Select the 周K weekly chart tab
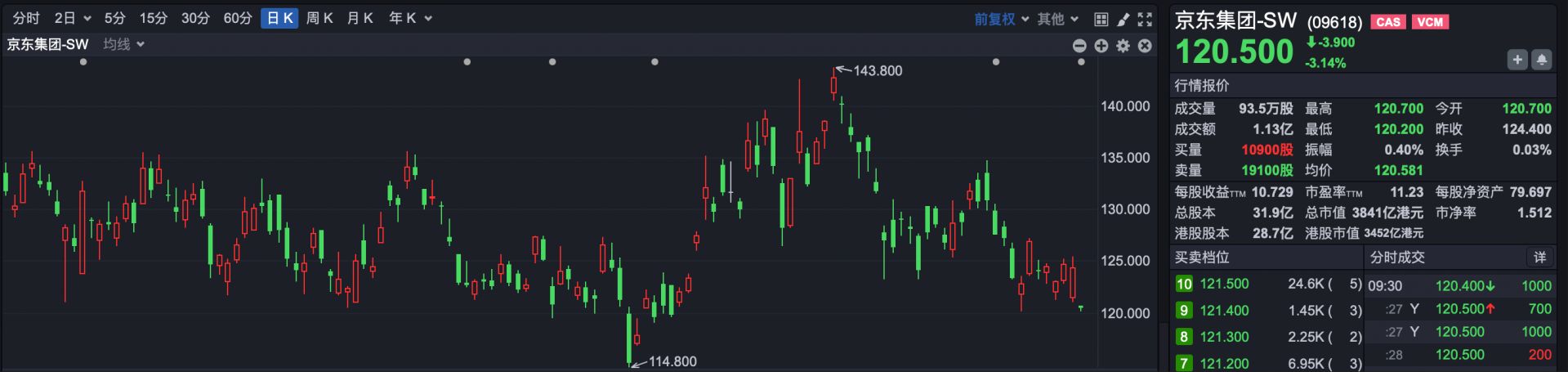1568x372 pixels. point(319,18)
